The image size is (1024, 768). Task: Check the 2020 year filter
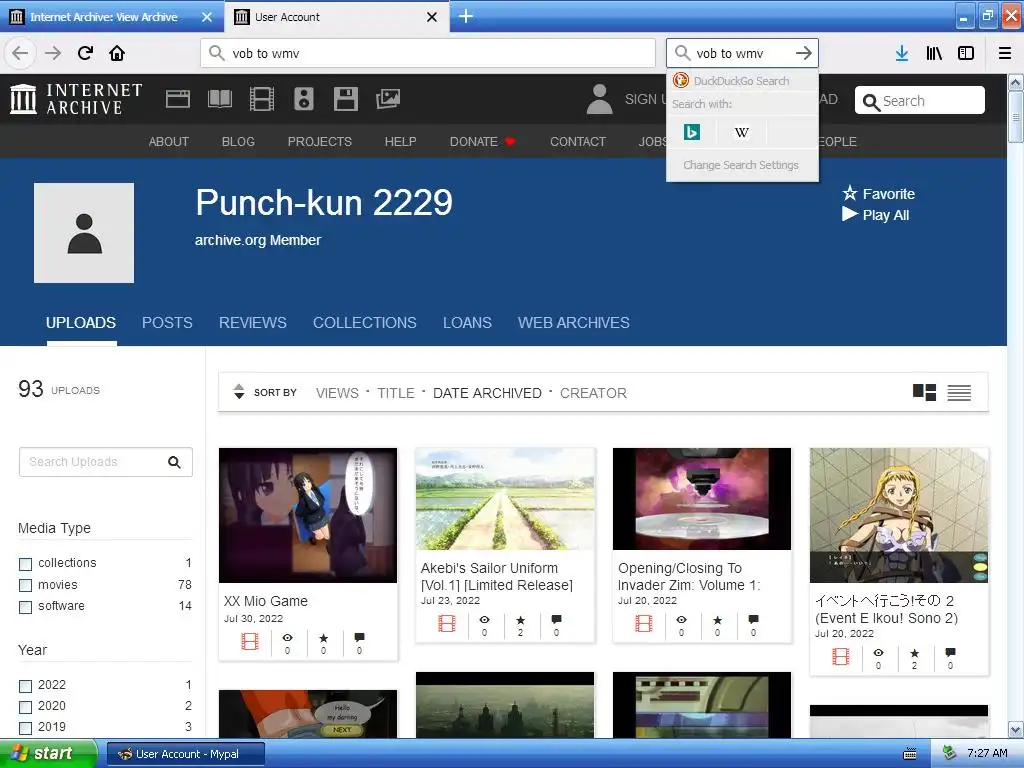(x=25, y=707)
